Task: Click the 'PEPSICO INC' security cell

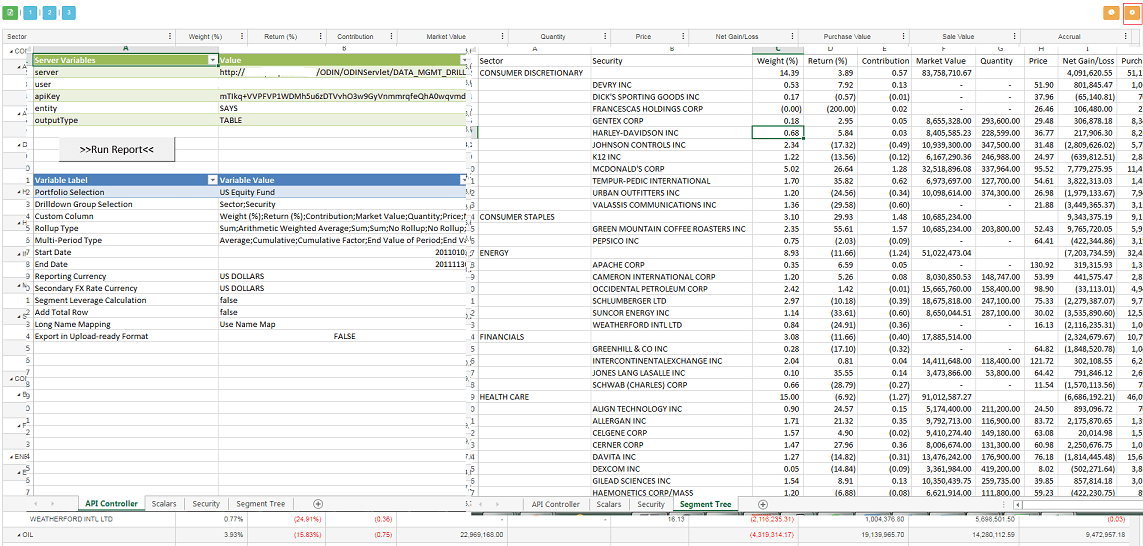Action: [671, 241]
